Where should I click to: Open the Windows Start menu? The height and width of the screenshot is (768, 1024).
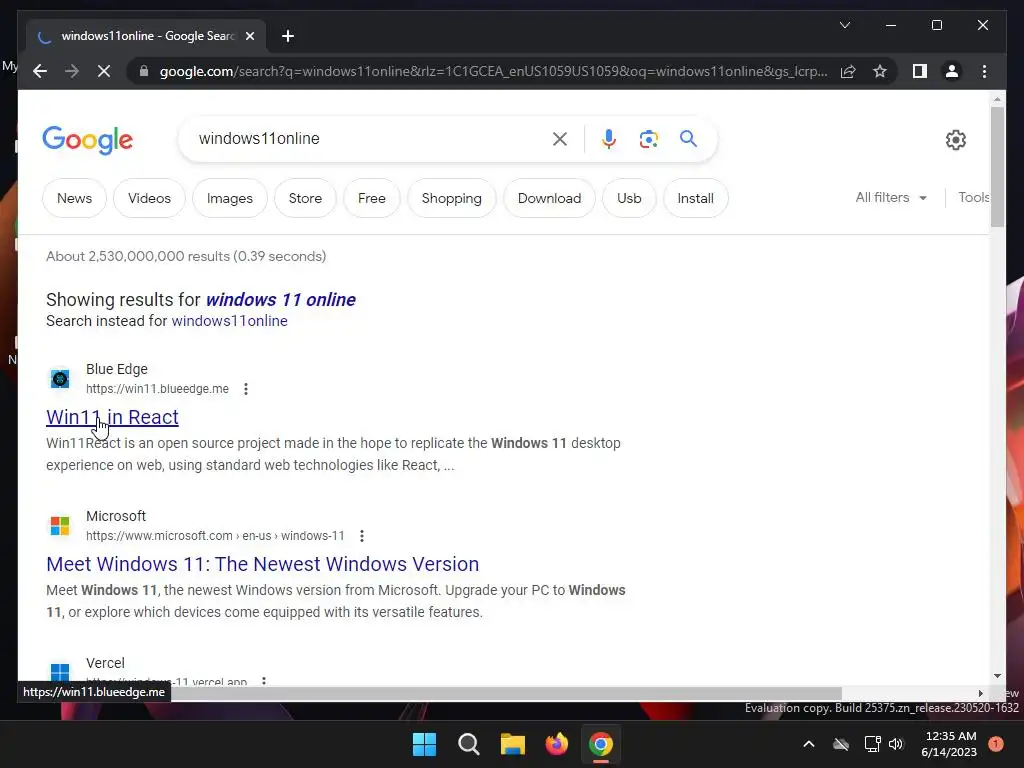pos(424,744)
